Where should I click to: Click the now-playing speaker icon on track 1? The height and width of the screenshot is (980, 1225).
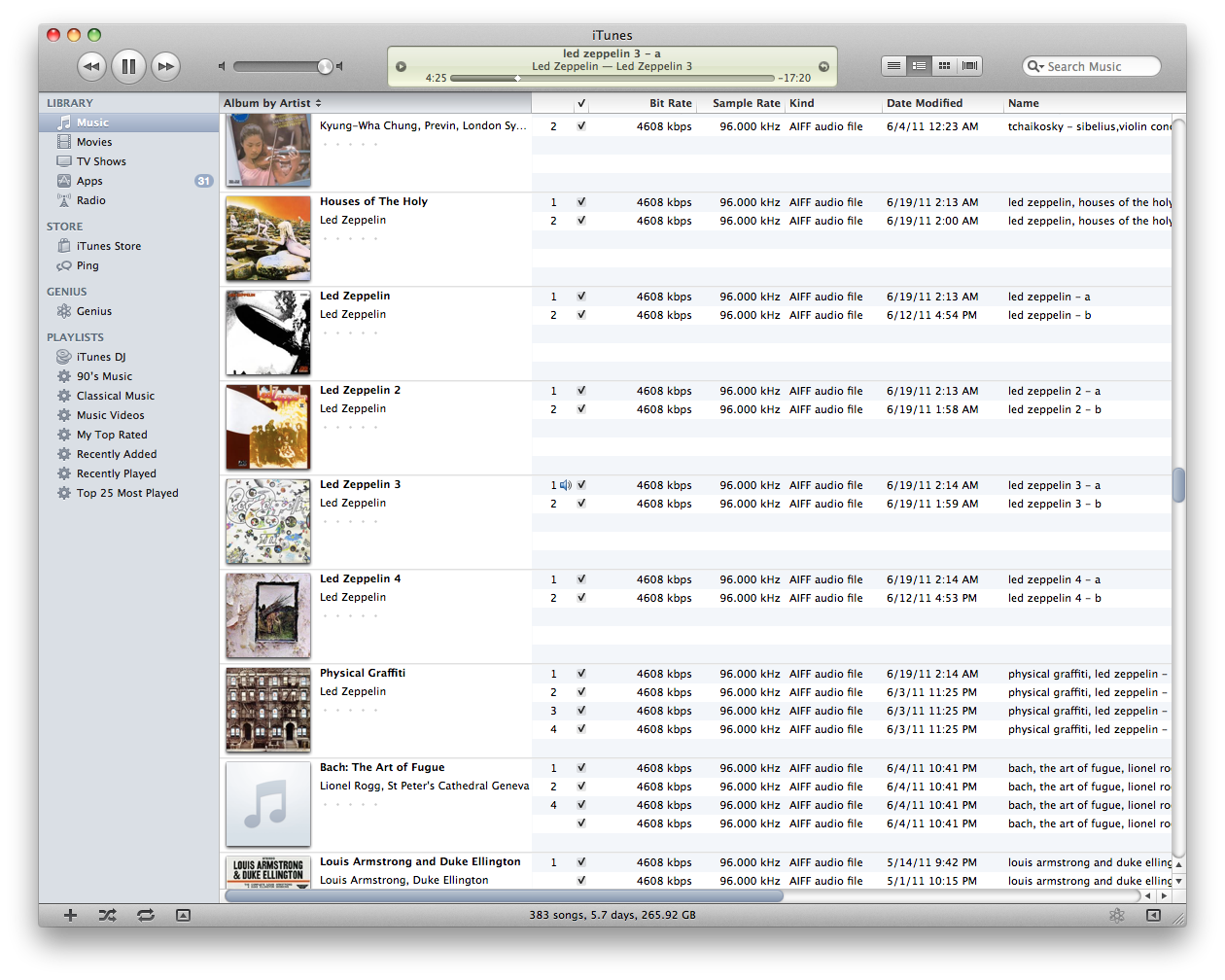[x=566, y=485]
